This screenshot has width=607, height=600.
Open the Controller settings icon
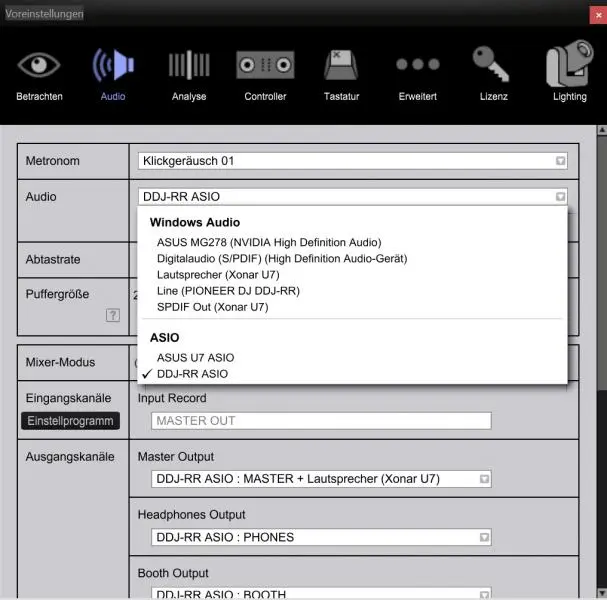click(x=265, y=66)
